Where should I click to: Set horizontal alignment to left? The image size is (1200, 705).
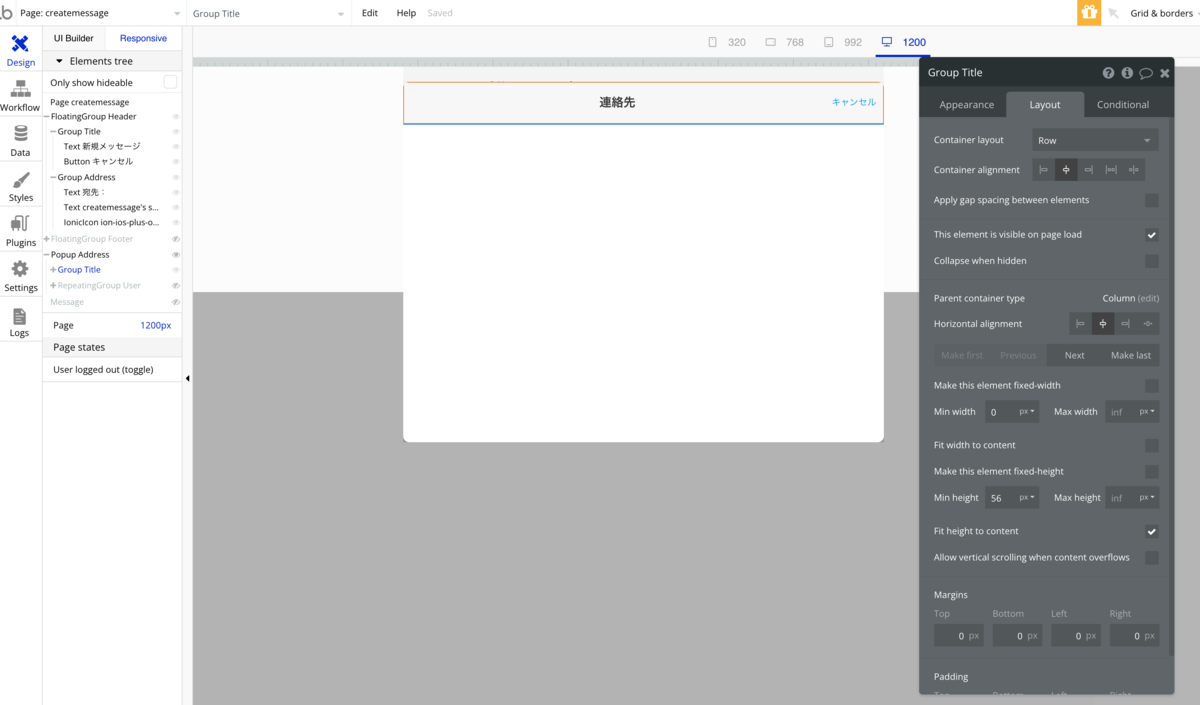pyautogui.click(x=1080, y=324)
